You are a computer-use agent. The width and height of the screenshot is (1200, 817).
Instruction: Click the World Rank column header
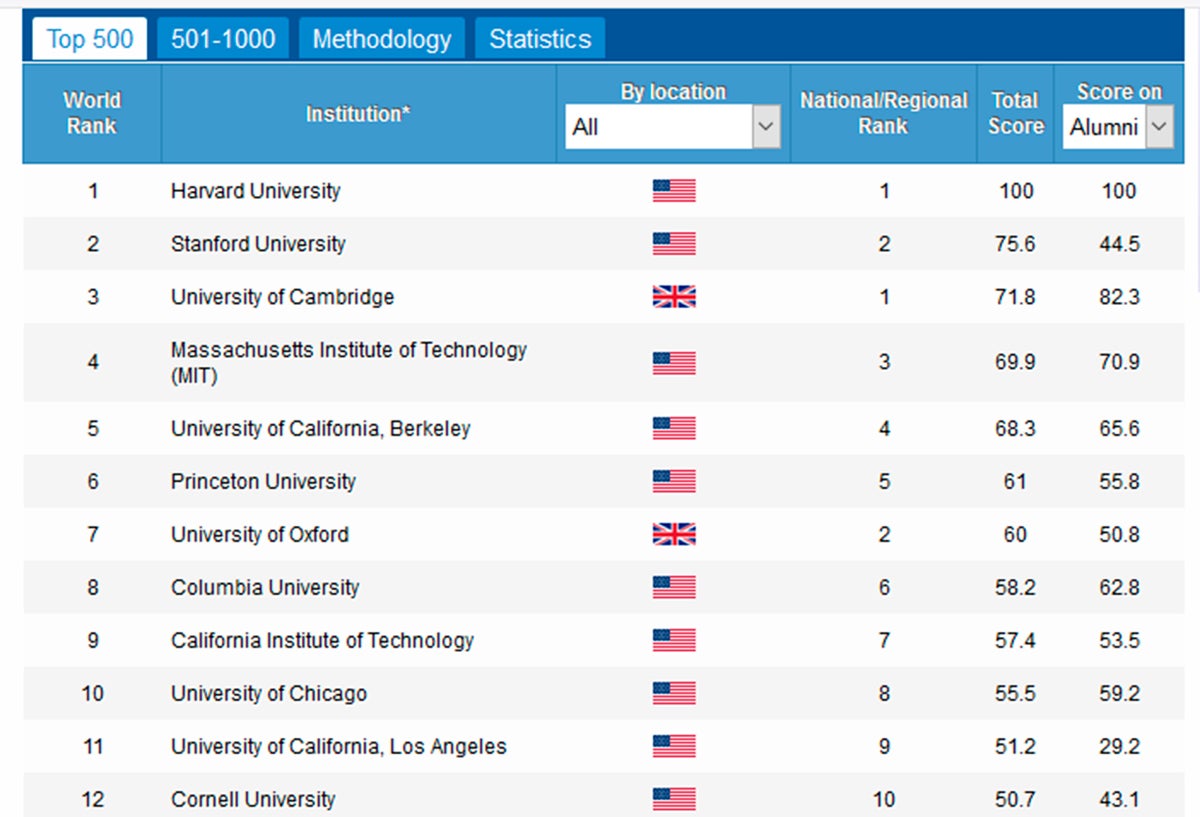point(92,113)
